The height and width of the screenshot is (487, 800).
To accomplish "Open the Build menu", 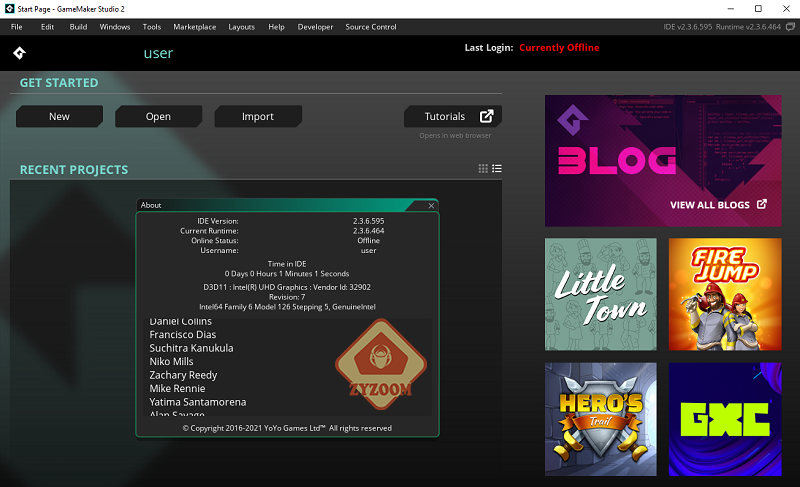I will 78,27.
